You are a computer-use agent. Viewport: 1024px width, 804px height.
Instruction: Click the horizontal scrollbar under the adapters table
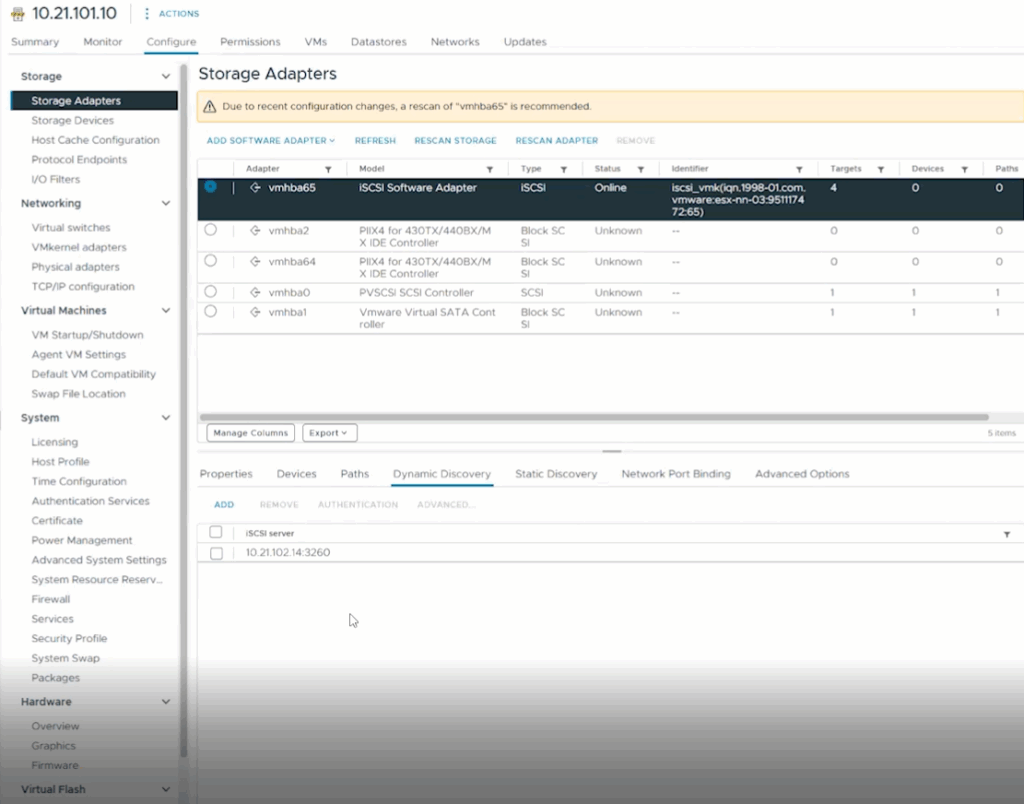click(x=594, y=417)
